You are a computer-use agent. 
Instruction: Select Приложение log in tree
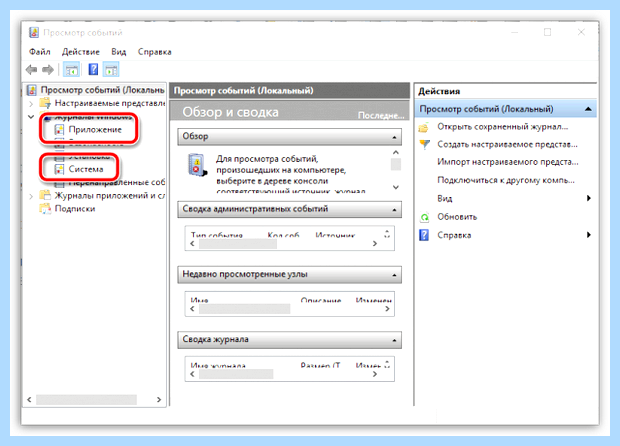(95, 130)
